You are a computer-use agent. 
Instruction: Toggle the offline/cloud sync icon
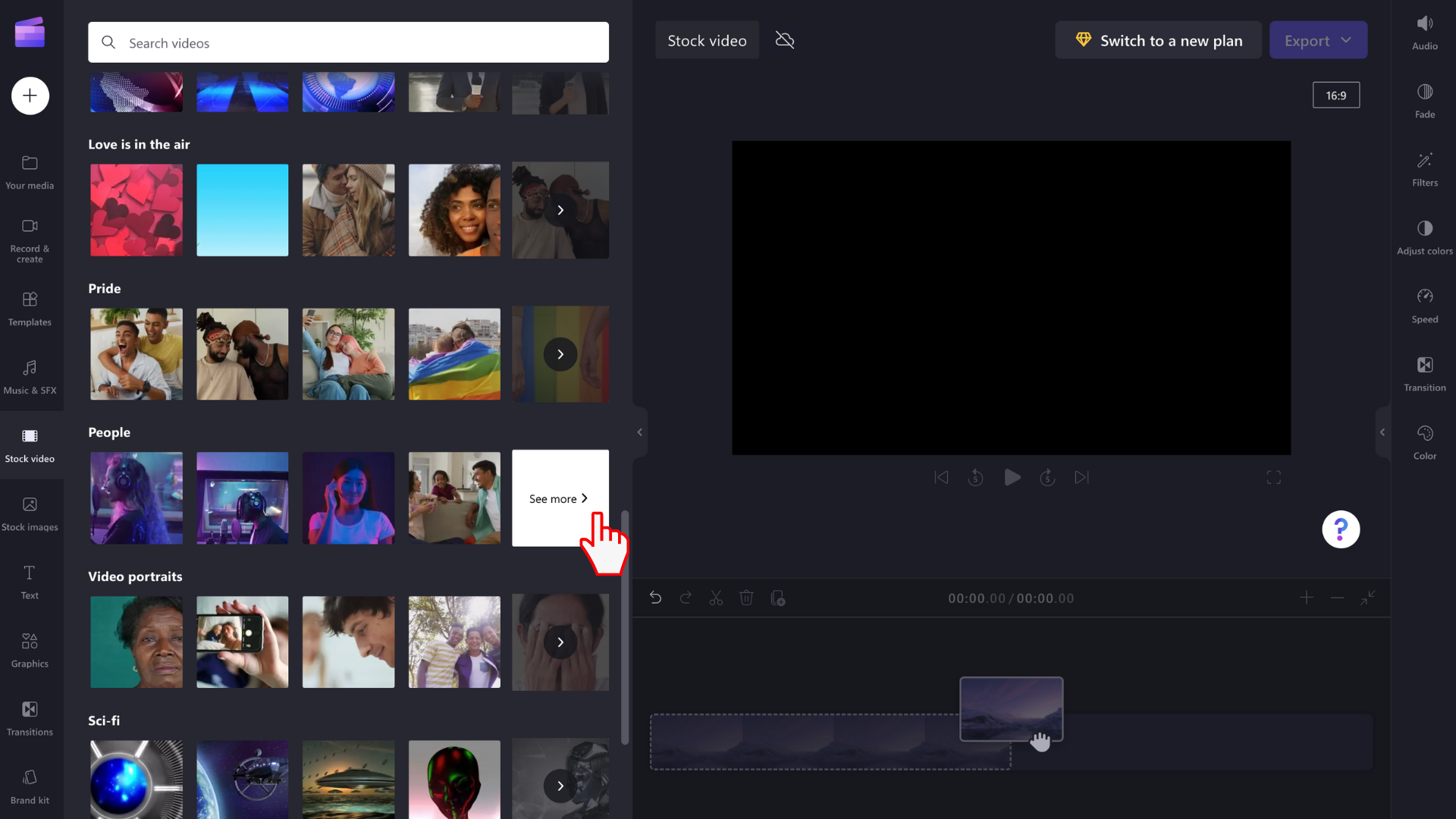[x=786, y=40]
